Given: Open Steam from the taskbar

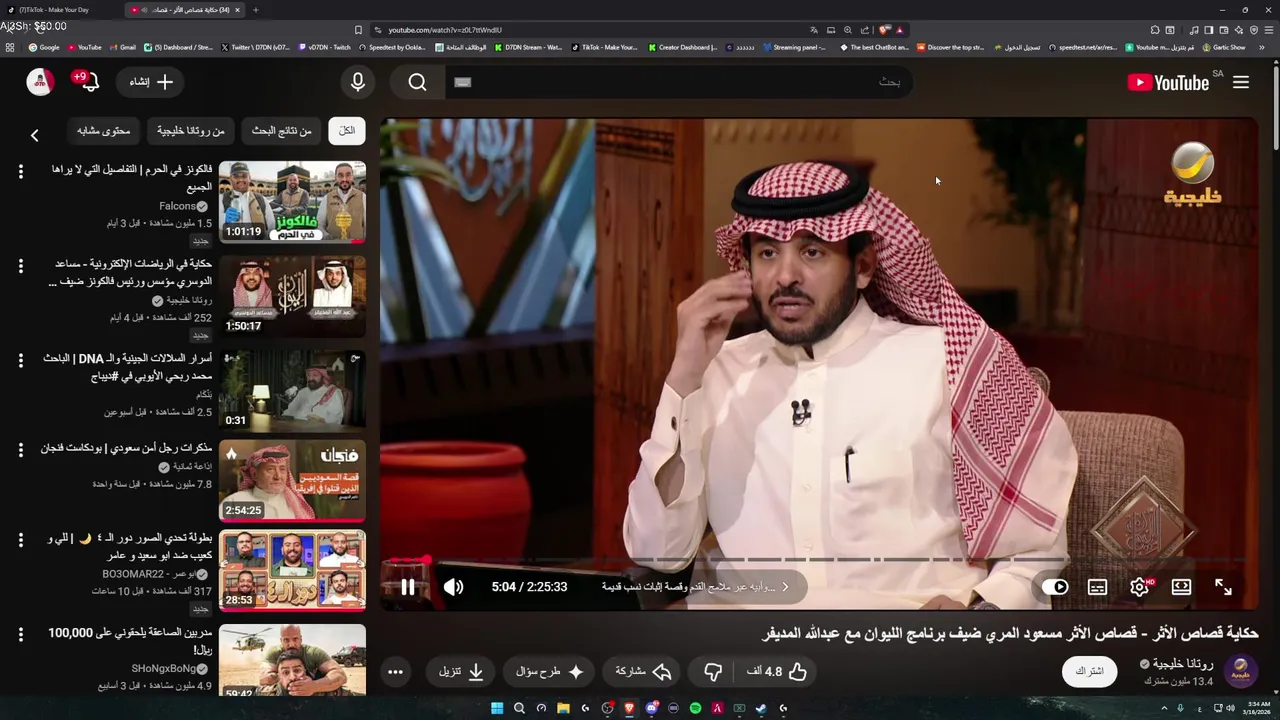Looking at the screenshot, I should click(x=761, y=708).
